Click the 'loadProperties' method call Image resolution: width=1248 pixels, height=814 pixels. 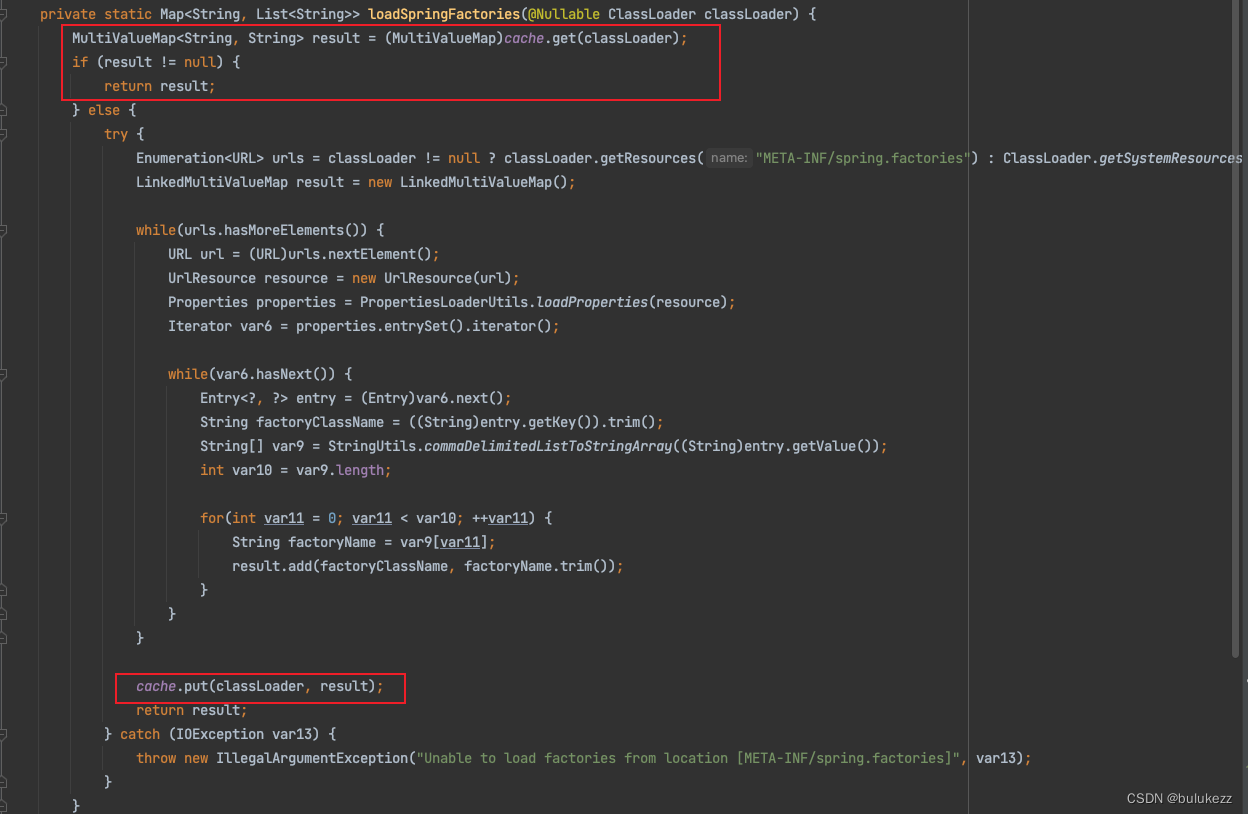(x=592, y=302)
